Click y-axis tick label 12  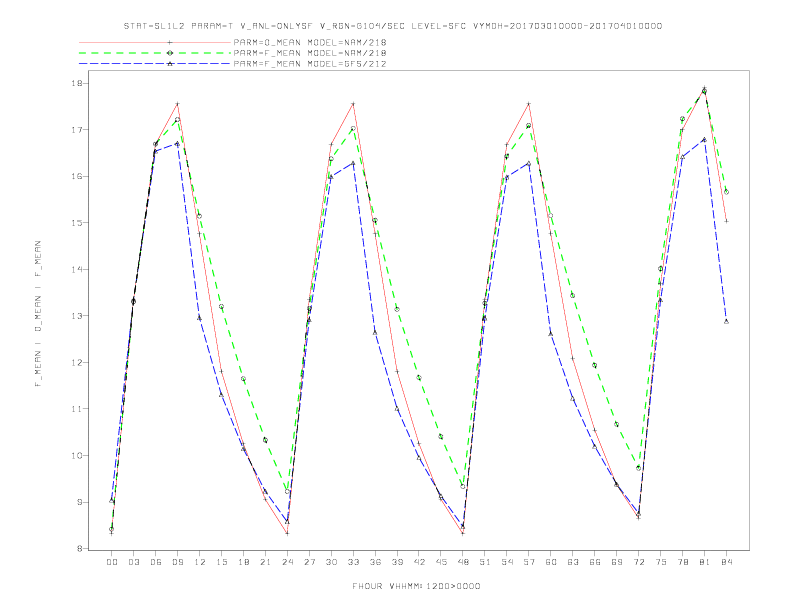(x=77, y=363)
